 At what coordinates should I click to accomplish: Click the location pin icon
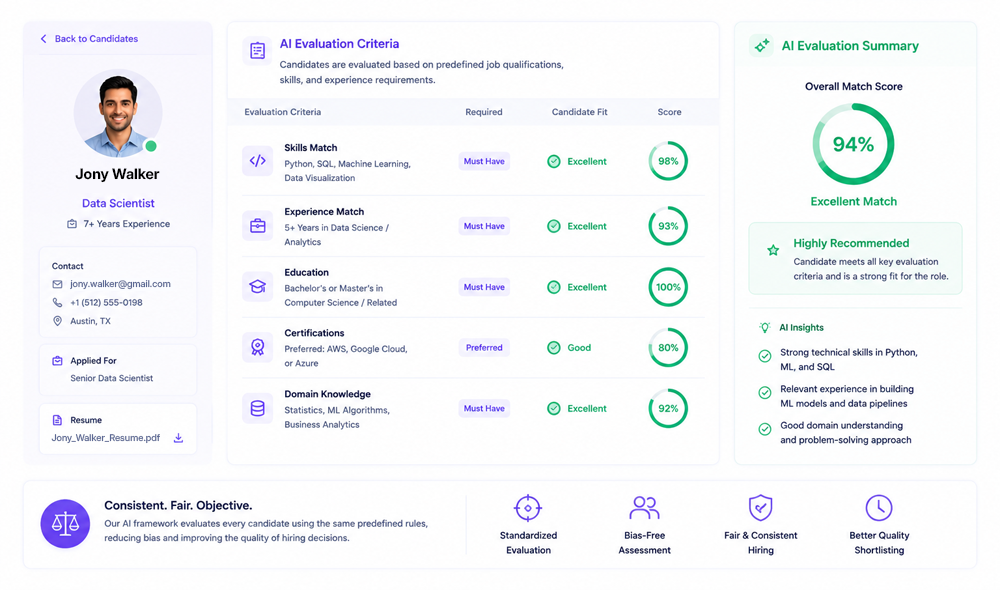(57, 321)
